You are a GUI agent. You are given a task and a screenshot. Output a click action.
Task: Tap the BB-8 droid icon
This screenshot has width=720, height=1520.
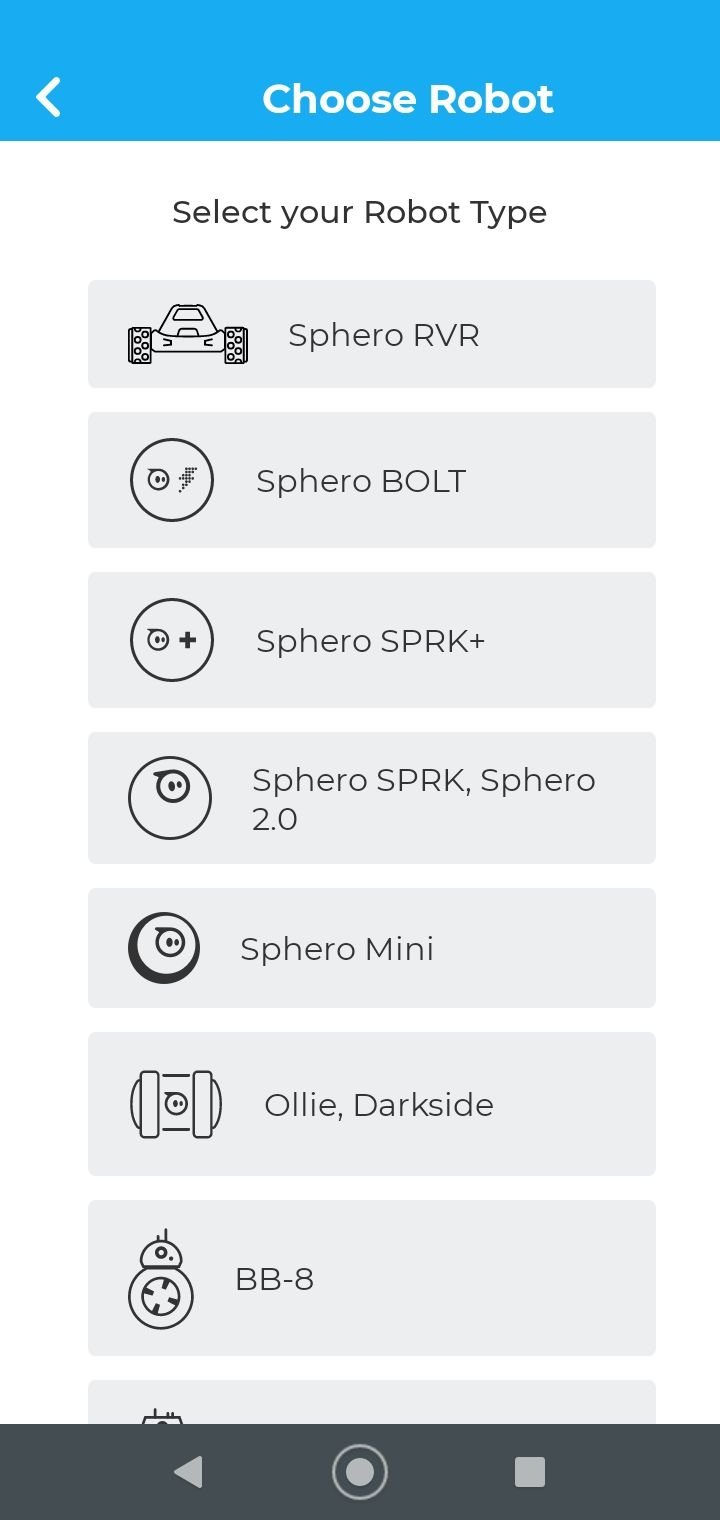(x=161, y=1279)
